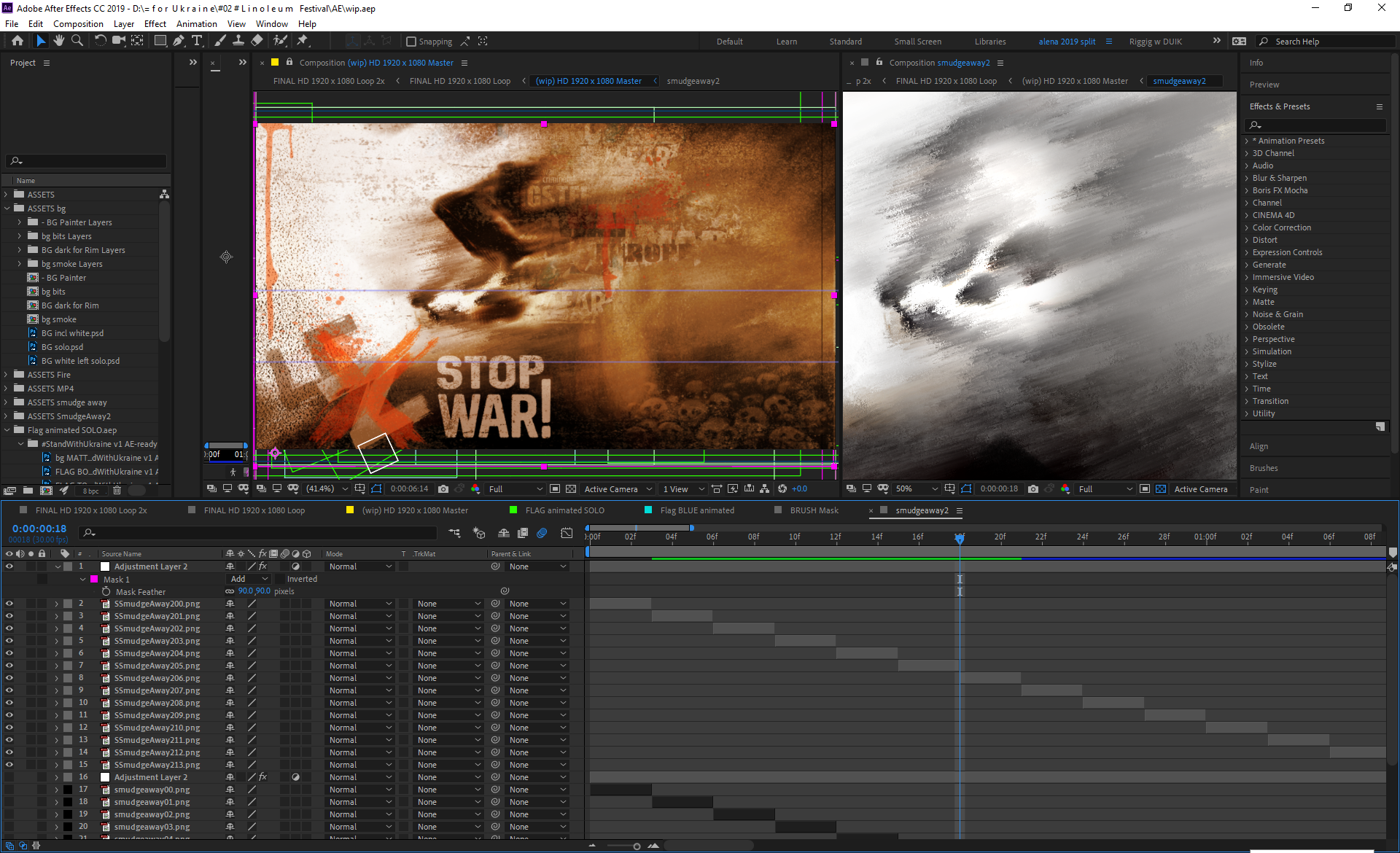Create a new folder in Project panel

click(x=28, y=491)
